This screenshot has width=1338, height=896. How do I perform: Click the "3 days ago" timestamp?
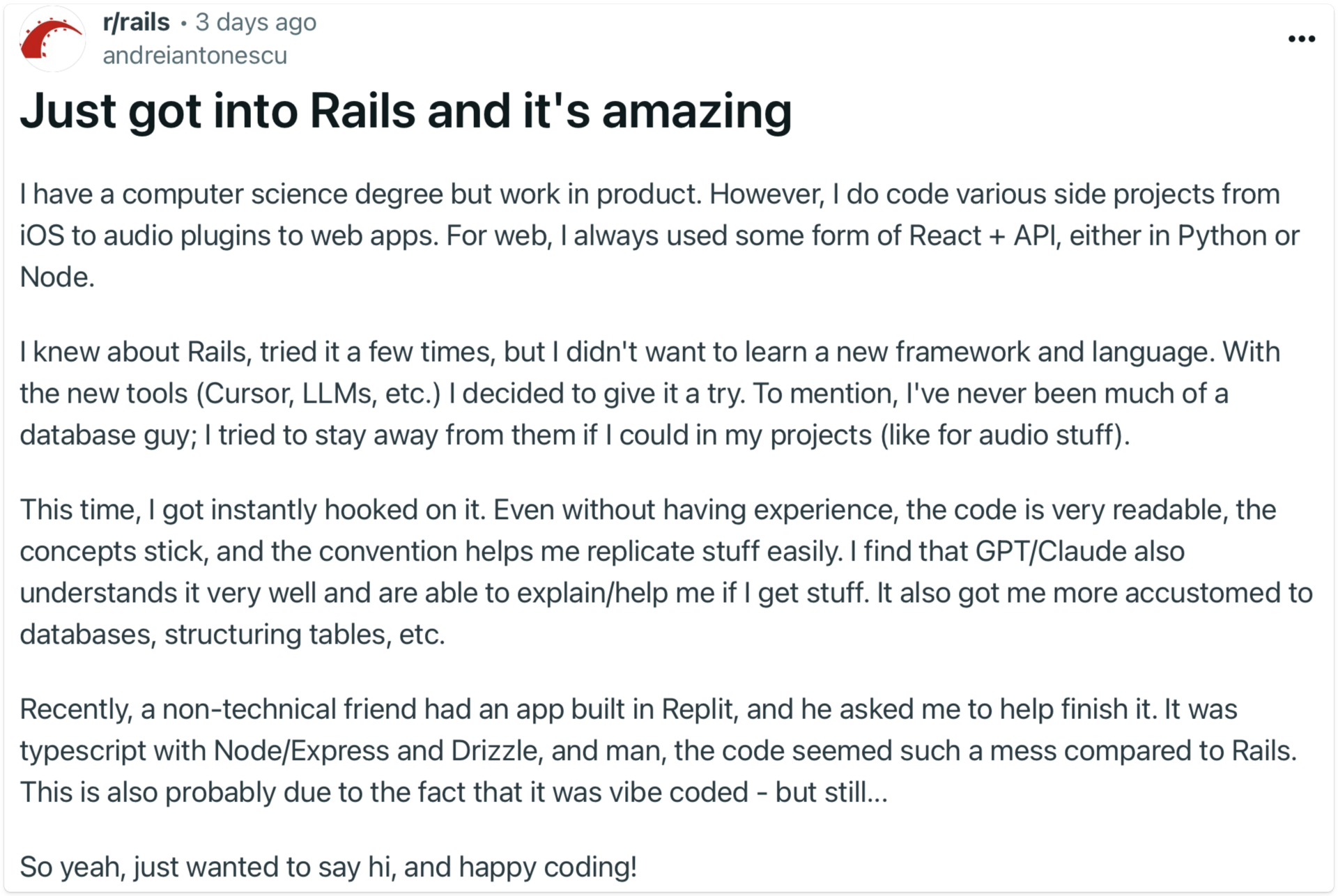256,22
